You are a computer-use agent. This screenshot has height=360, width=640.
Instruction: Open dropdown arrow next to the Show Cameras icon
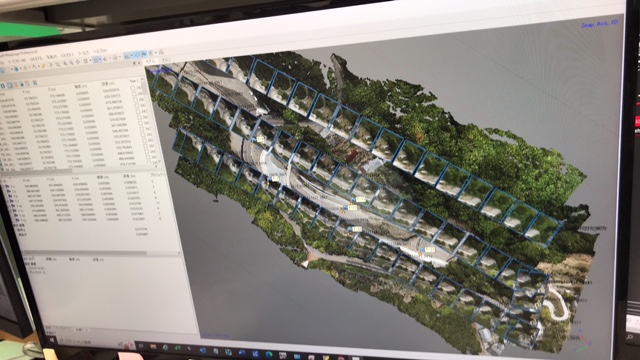[x=132, y=56]
